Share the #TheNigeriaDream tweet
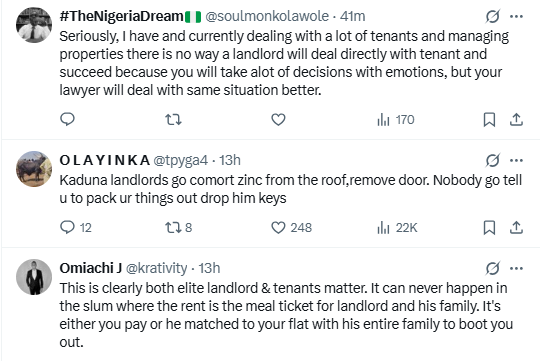 516,120
